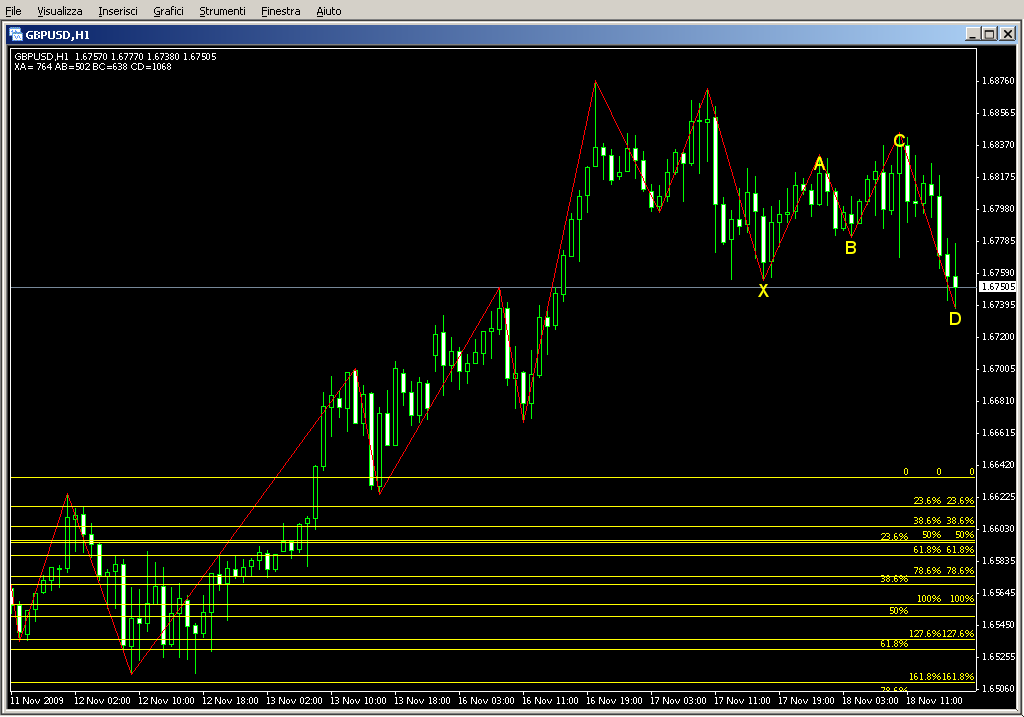Click the 1.66810 price axis label
The width and height of the screenshot is (1024, 717).
pos(999,401)
